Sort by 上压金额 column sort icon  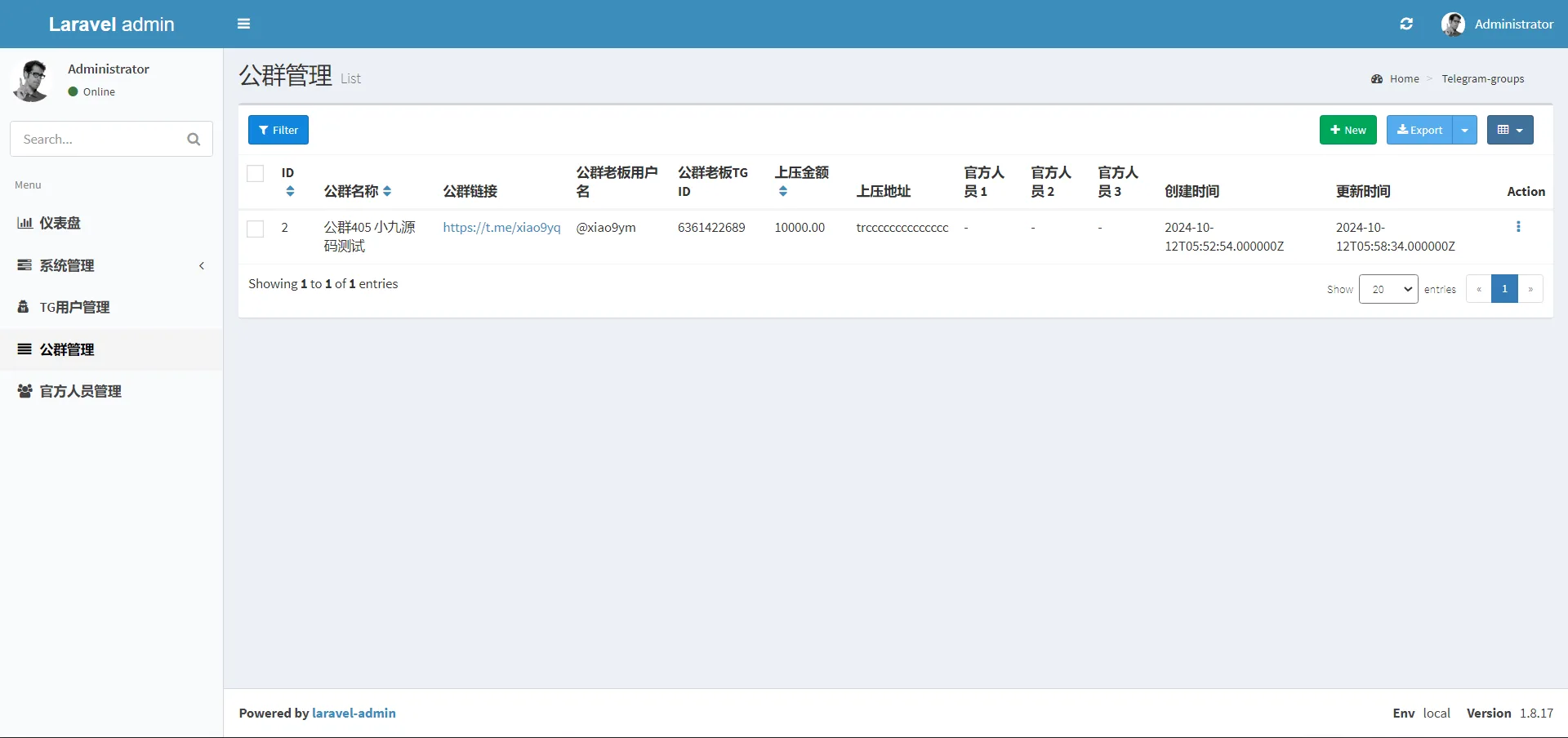point(783,192)
